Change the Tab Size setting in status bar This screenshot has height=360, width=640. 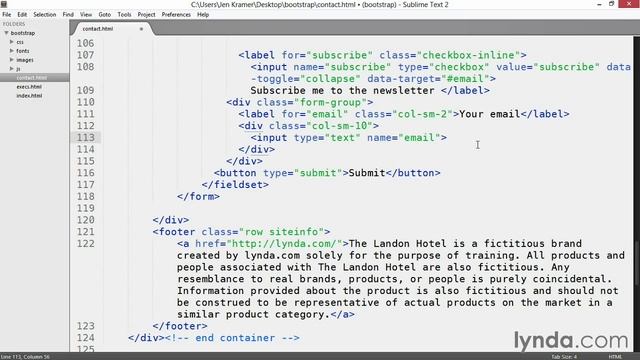pos(564,357)
